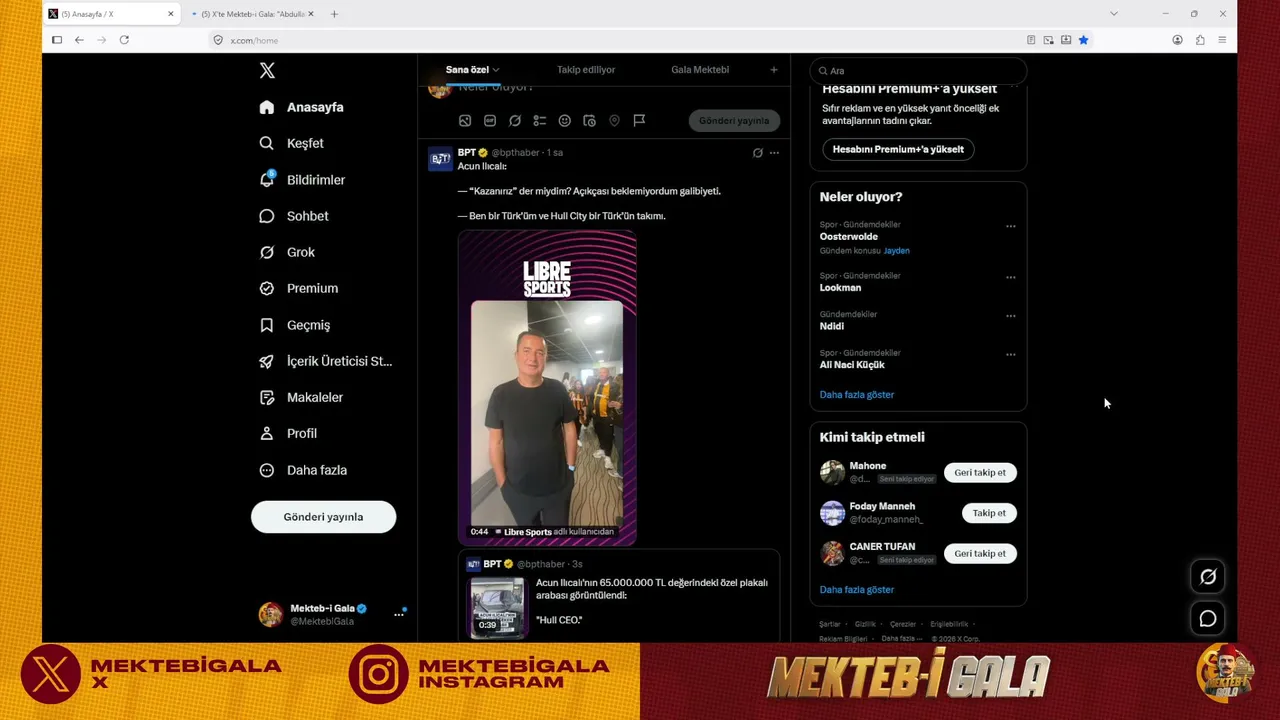Go back using the browser back arrow
This screenshot has width=1280, height=720.
[x=79, y=40]
